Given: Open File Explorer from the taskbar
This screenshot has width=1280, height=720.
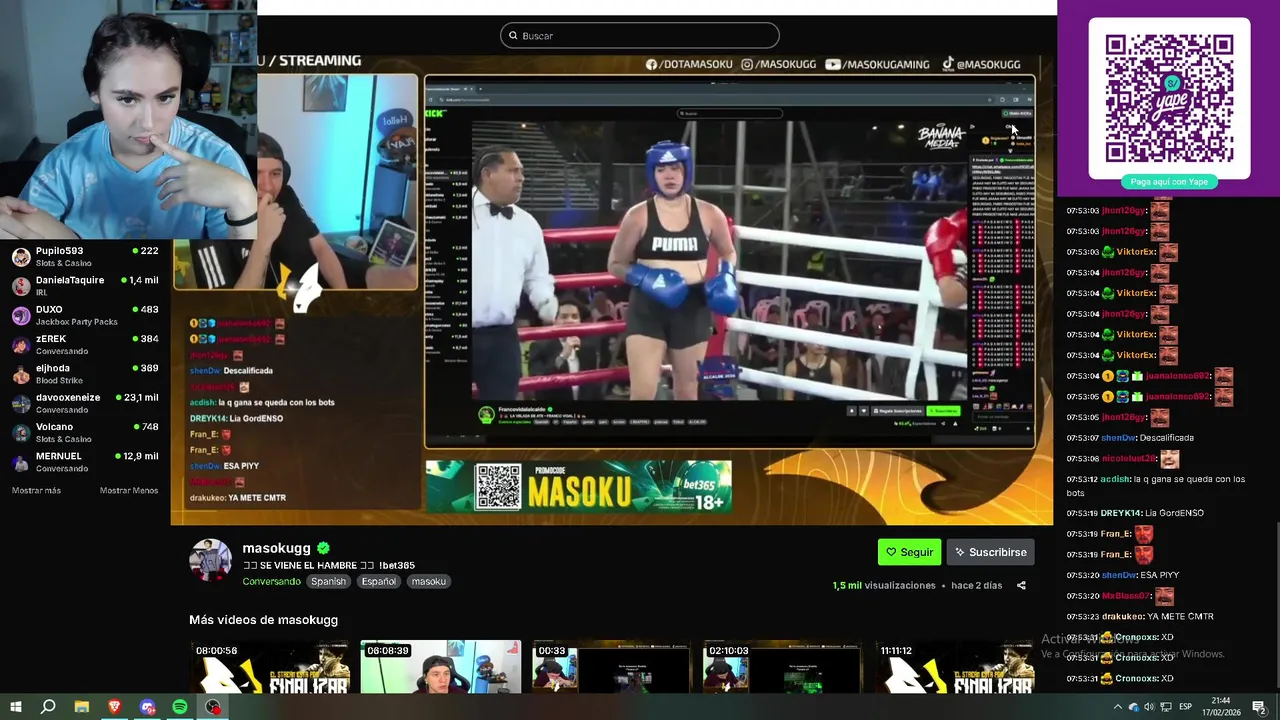Looking at the screenshot, I should [x=82, y=707].
